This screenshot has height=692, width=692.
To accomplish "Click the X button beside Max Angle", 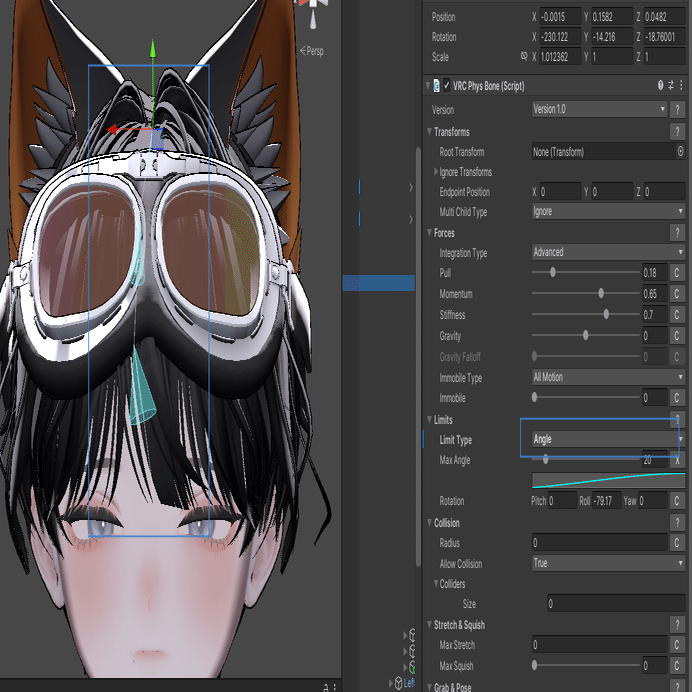I will point(677,460).
